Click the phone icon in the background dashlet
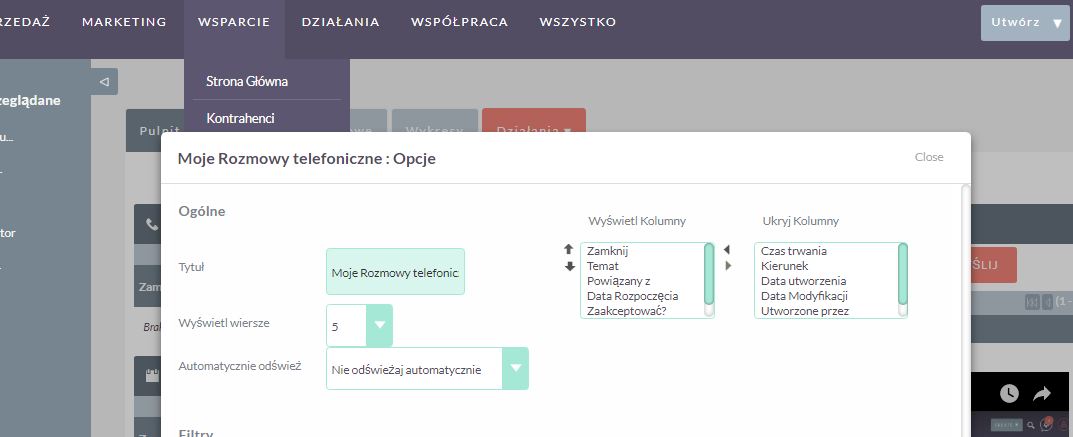1073x437 pixels. [151, 224]
